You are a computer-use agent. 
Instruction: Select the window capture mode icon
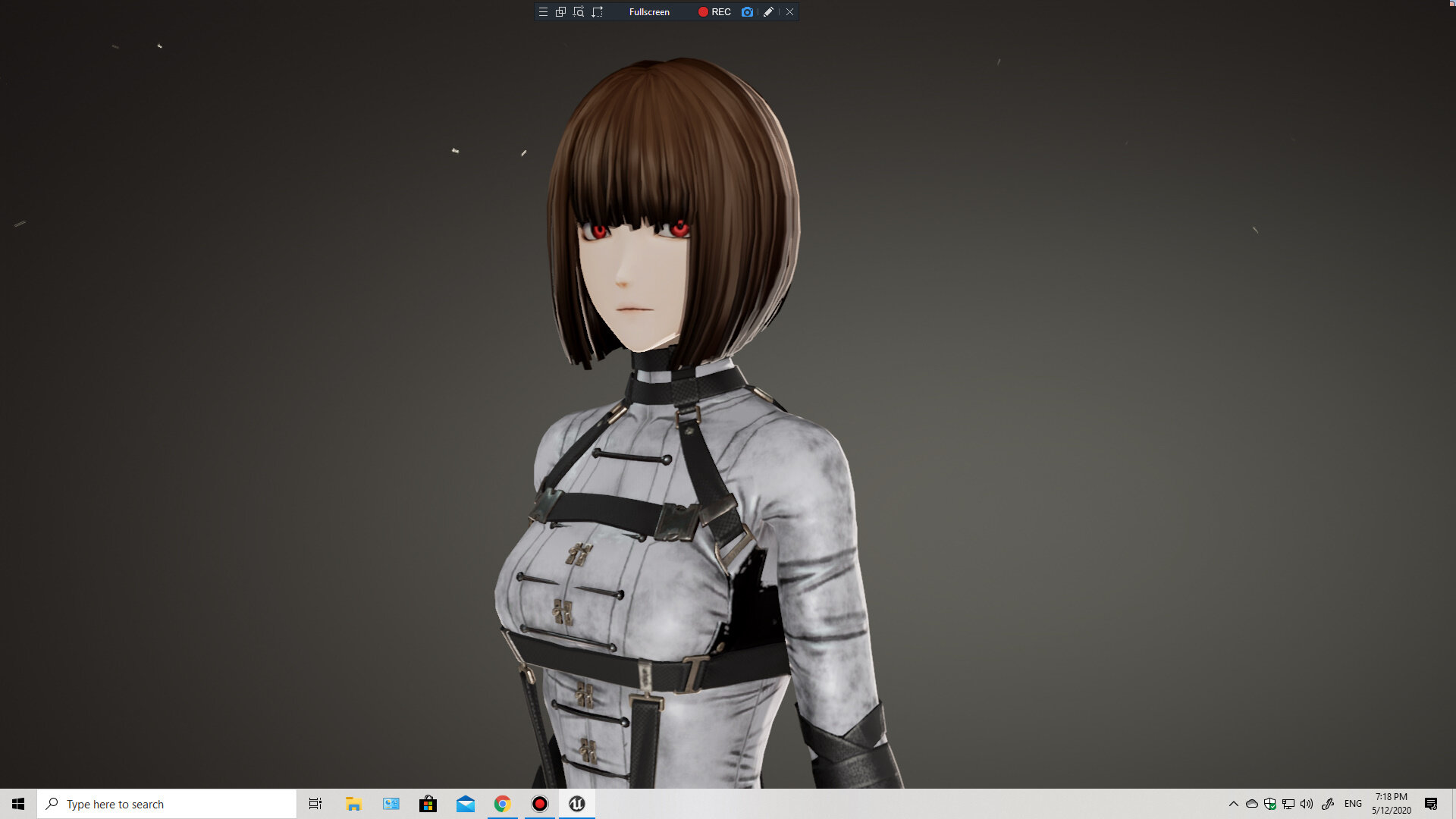tap(560, 12)
